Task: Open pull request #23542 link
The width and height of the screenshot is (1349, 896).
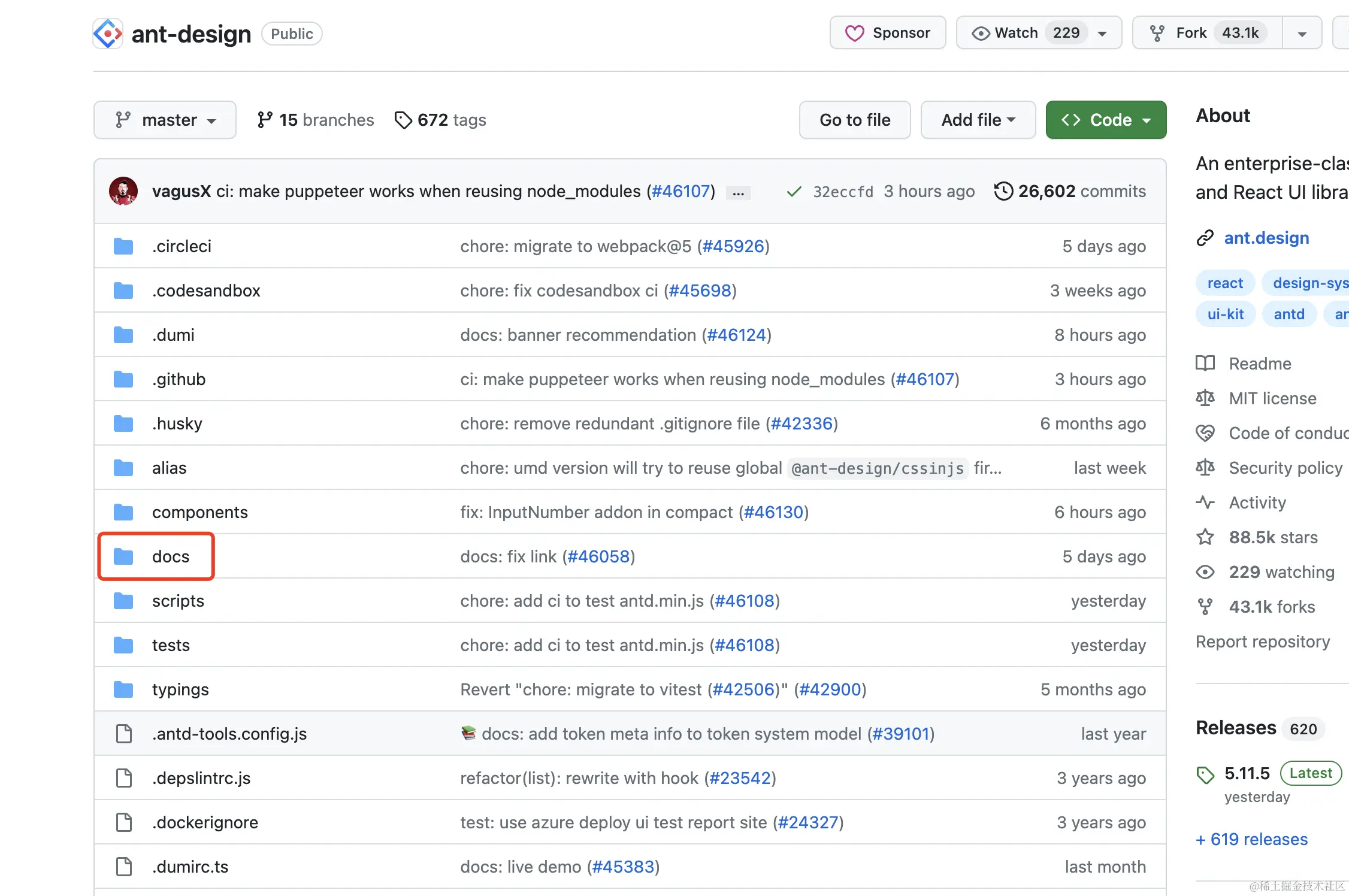Action: [740, 778]
